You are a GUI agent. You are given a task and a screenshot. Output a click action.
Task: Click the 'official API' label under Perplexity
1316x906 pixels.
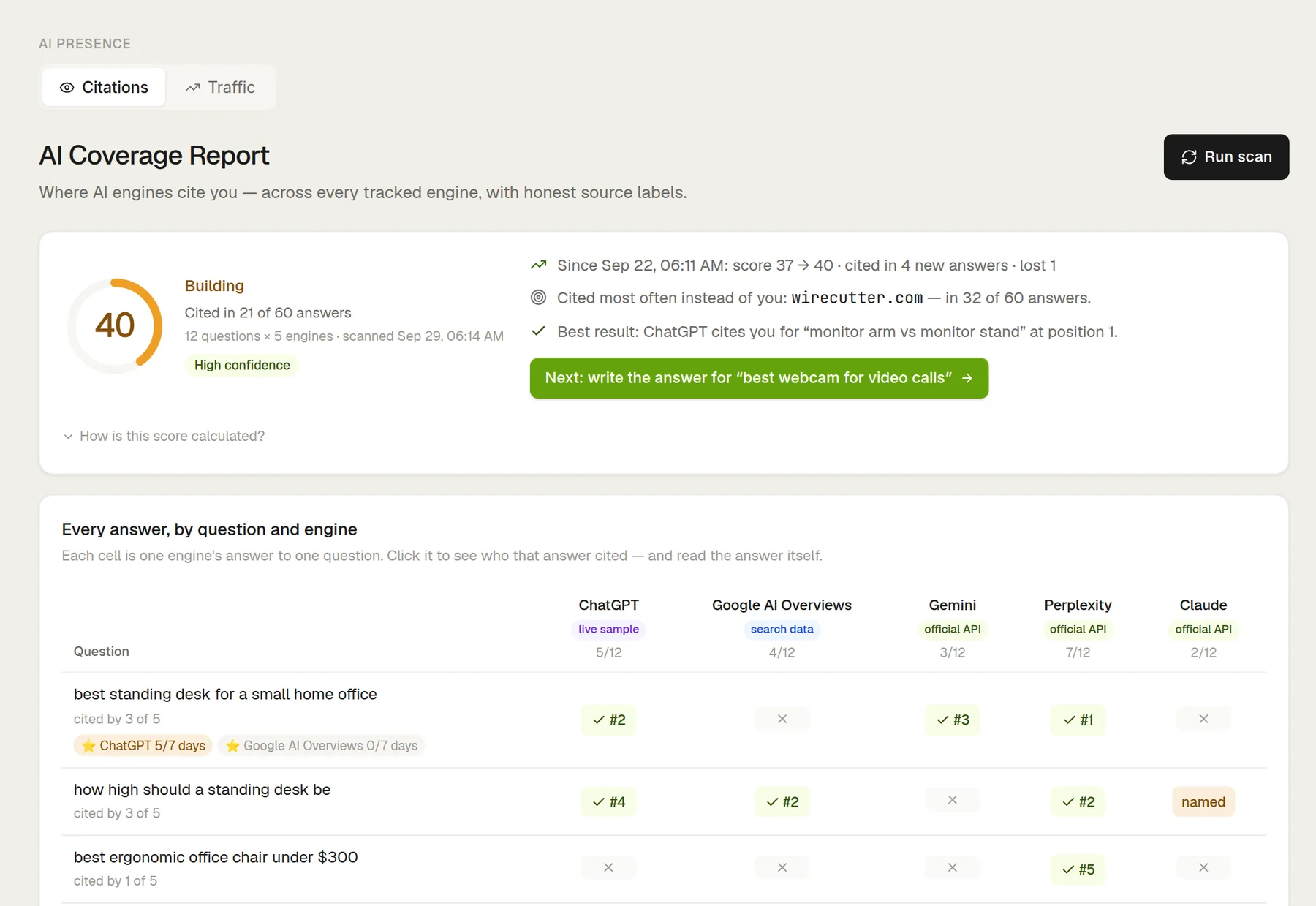click(x=1078, y=629)
